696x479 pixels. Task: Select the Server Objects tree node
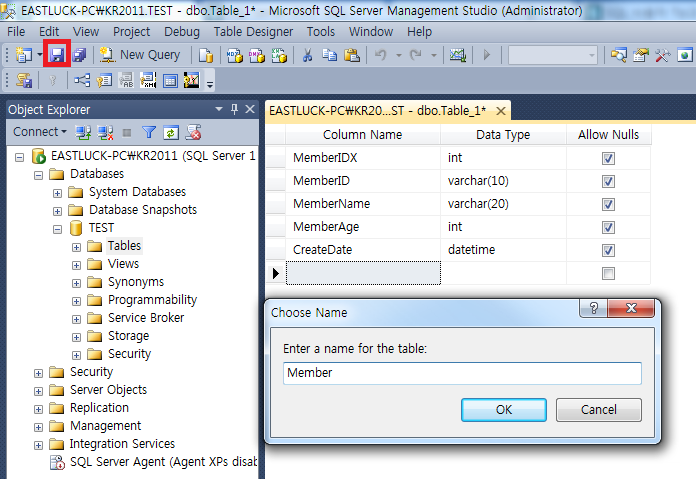click(108, 390)
